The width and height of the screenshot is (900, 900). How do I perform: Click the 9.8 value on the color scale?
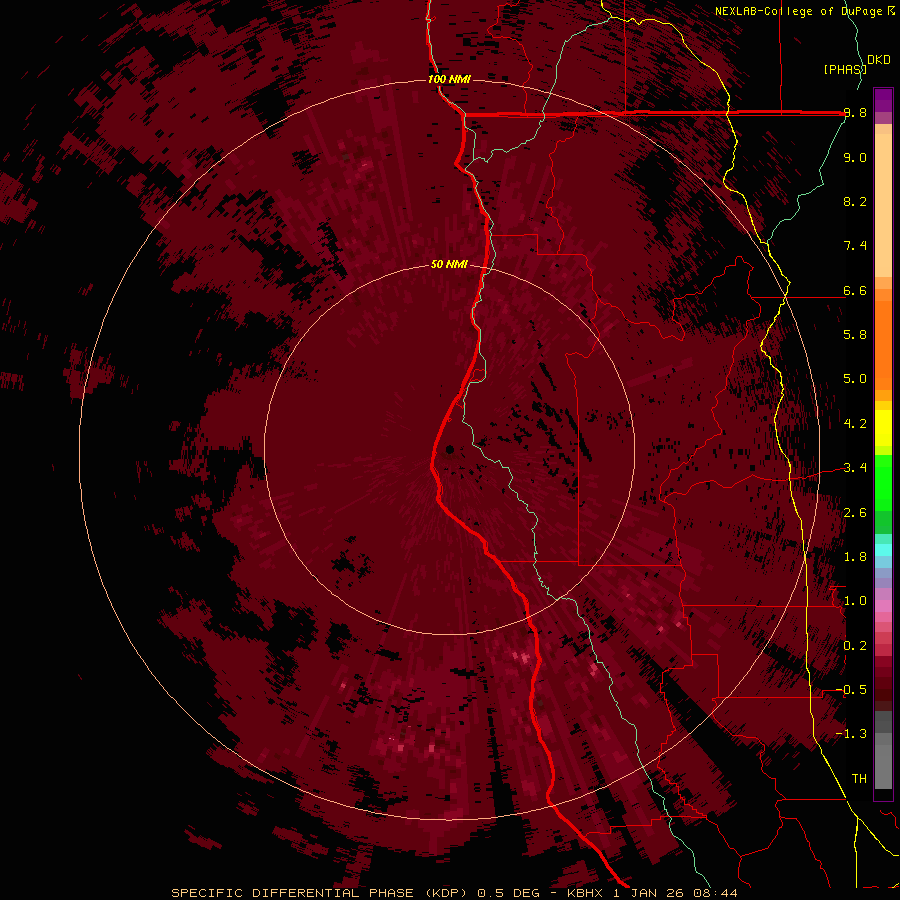pyautogui.click(x=855, y=113)
